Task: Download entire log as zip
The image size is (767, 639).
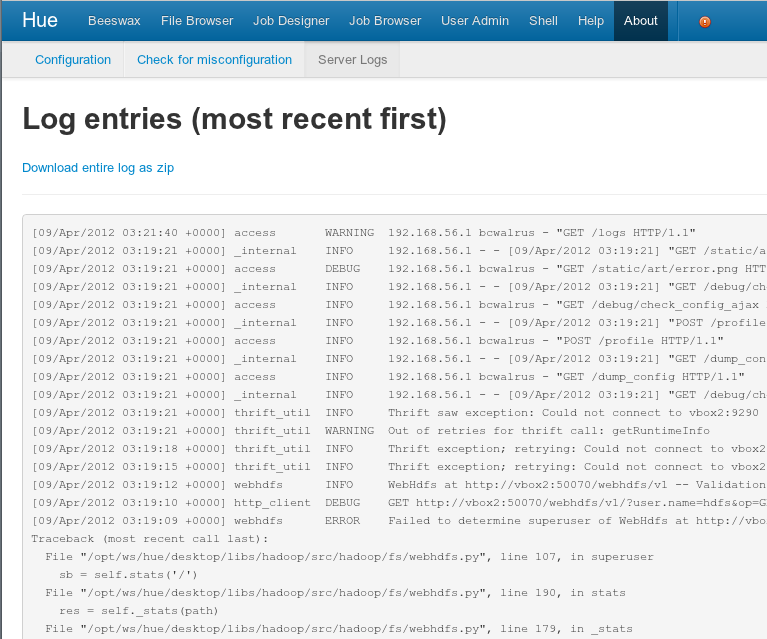Action: tap(98, 168)
